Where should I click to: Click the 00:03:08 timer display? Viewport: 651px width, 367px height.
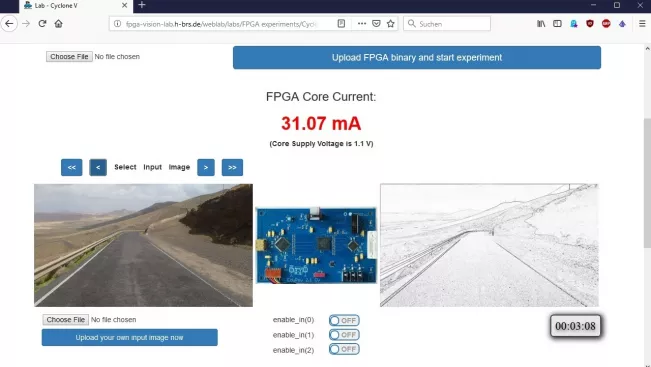pos(575,326)
